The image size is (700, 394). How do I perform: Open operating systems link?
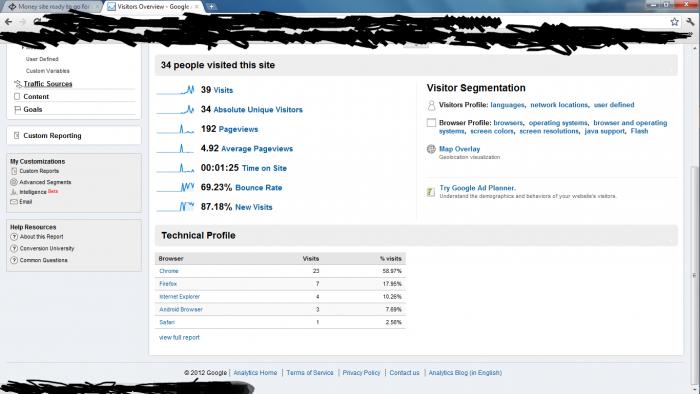(x=558, y=123)
